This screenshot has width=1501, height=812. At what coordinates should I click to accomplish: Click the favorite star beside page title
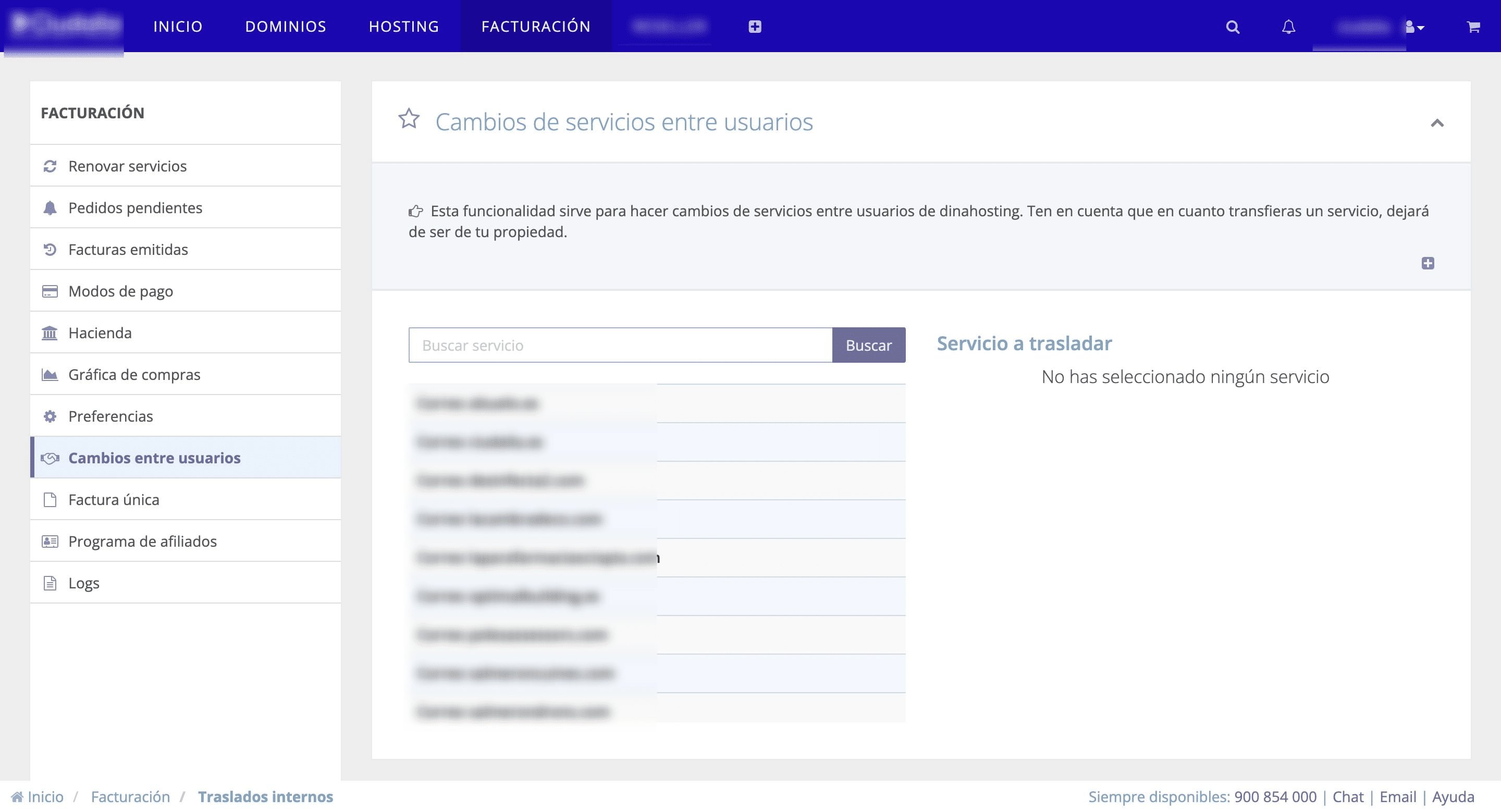pyautogui.click(x=409, y=119)
